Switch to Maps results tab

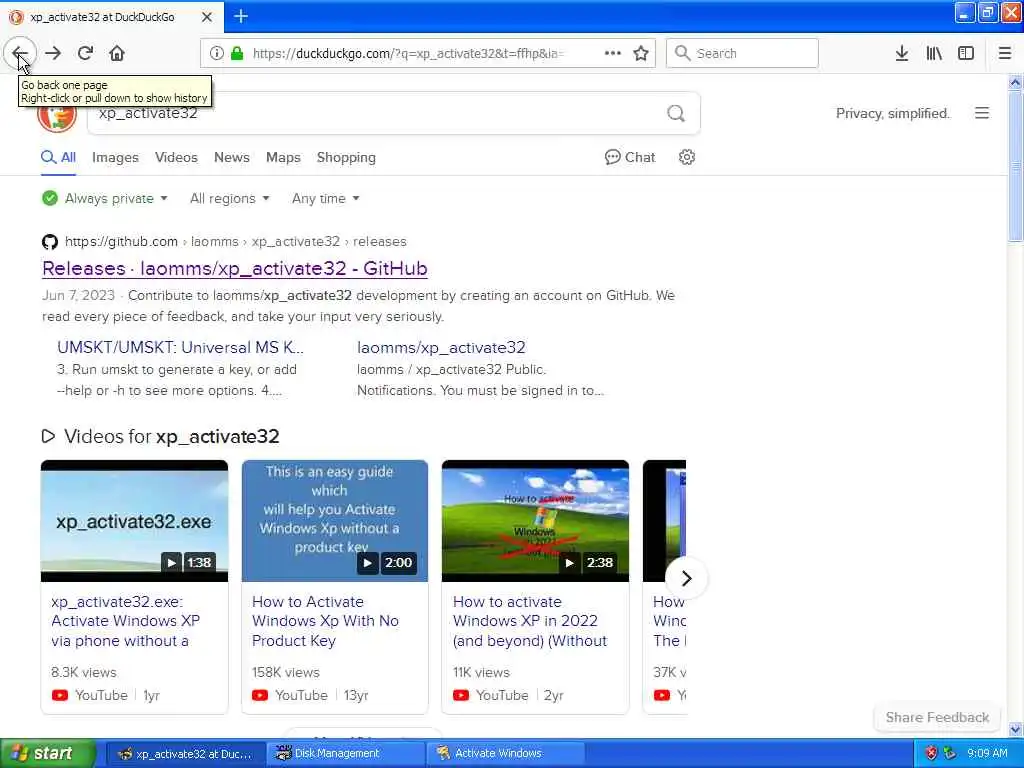(283, 157)
